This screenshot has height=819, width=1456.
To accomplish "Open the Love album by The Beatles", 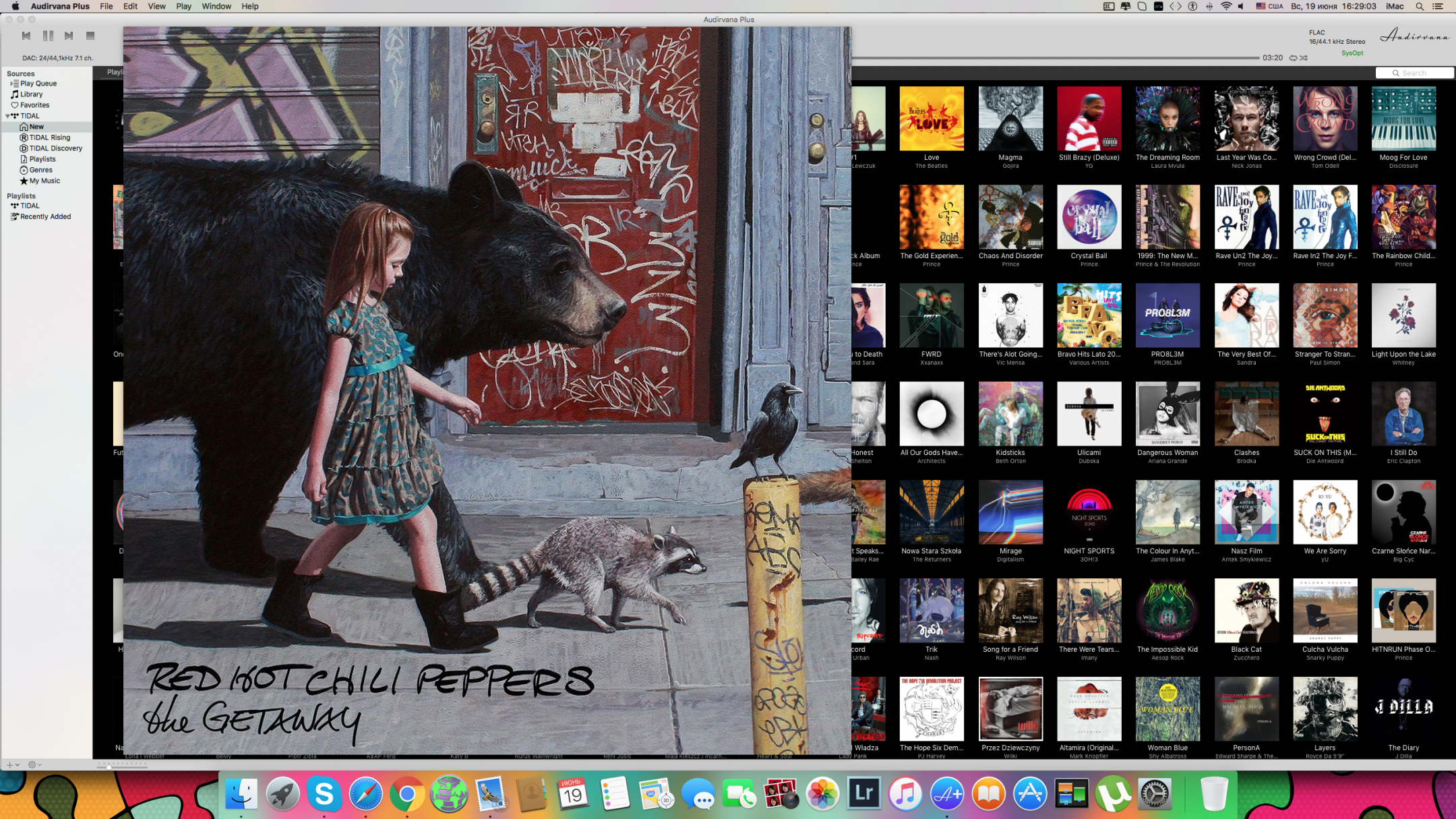I will 932,119.
